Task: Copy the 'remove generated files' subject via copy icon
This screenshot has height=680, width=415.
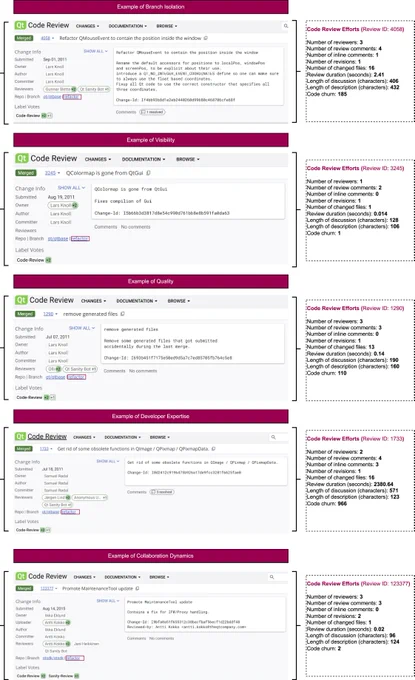Action: coord(123,314)
